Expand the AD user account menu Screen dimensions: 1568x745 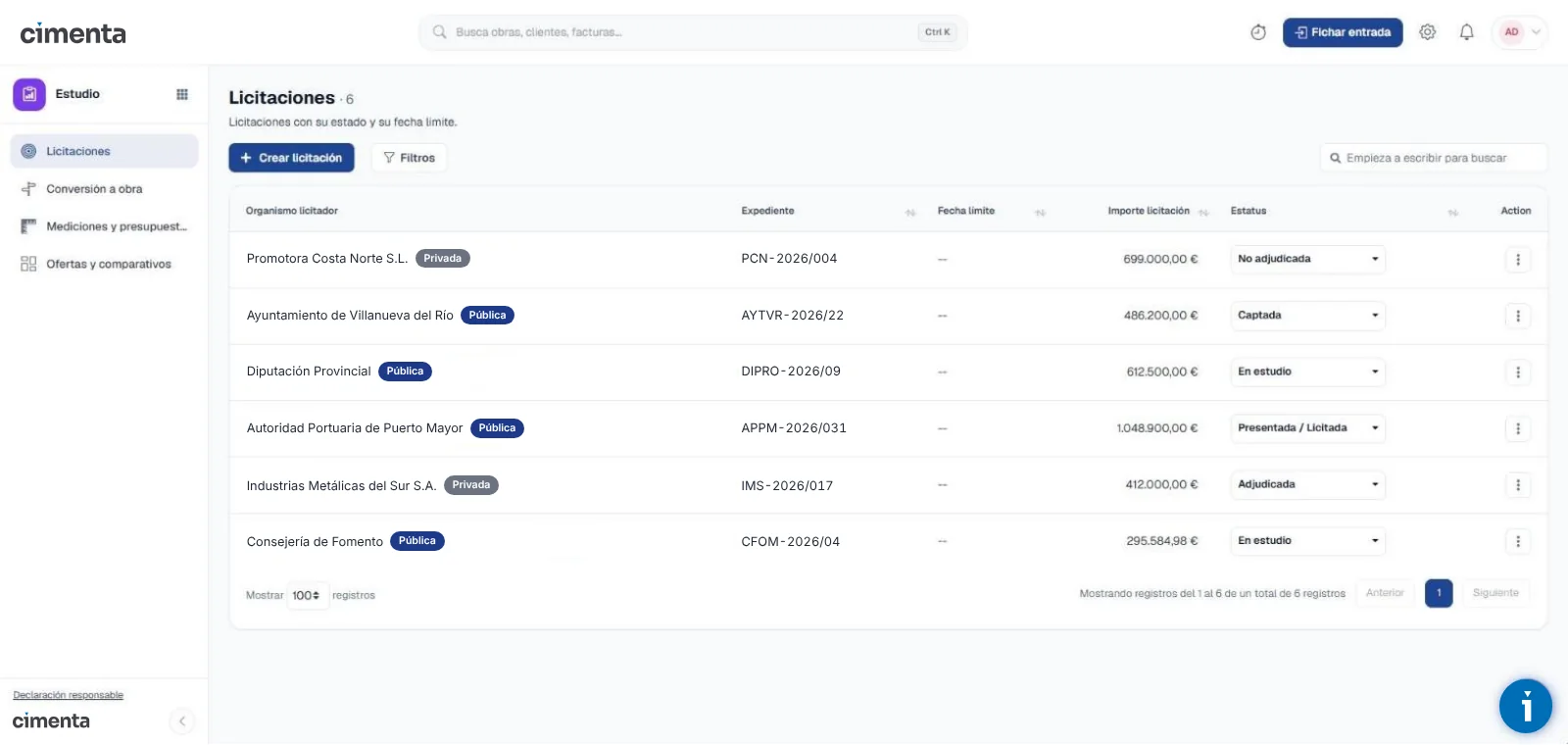tap(1519, 32)
